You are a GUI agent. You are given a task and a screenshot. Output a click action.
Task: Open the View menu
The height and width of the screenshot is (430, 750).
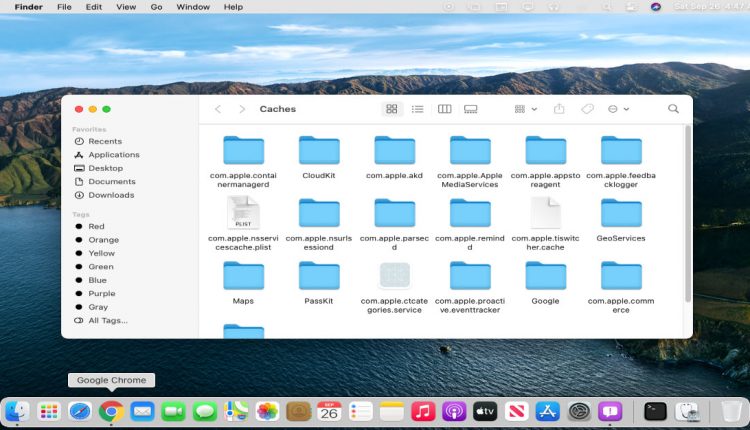pyautogui.click(x=126, y=7)
